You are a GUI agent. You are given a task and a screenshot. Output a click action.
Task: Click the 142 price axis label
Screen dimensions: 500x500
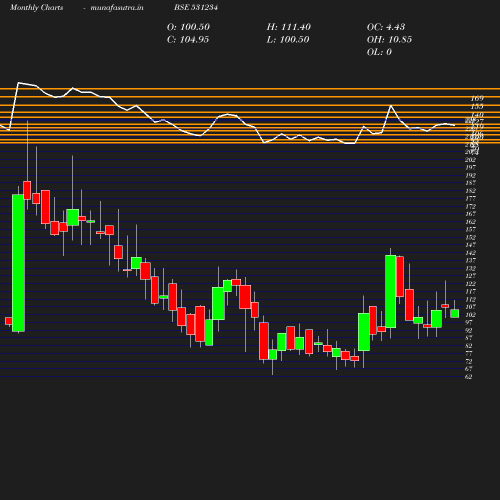coord(470,253)
